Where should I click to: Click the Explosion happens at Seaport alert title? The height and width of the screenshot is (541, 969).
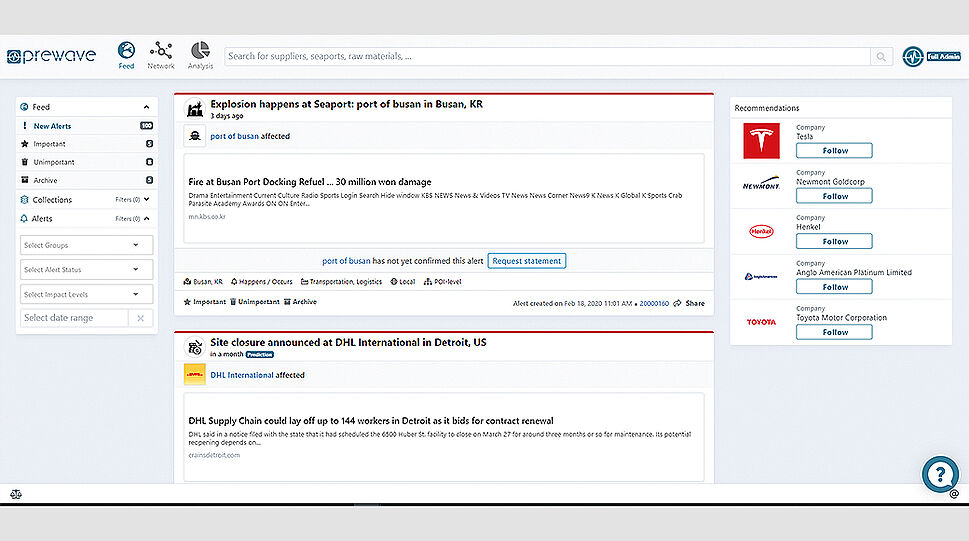346,104
